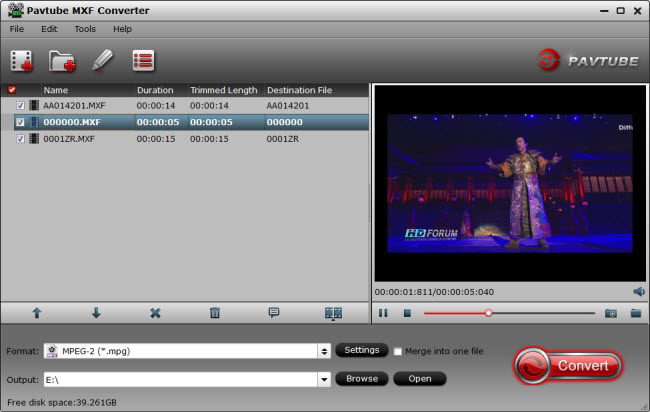Click film icon of 0001ZR.MXF
This screenshot has width=650, height=412.
coord(34,138)
